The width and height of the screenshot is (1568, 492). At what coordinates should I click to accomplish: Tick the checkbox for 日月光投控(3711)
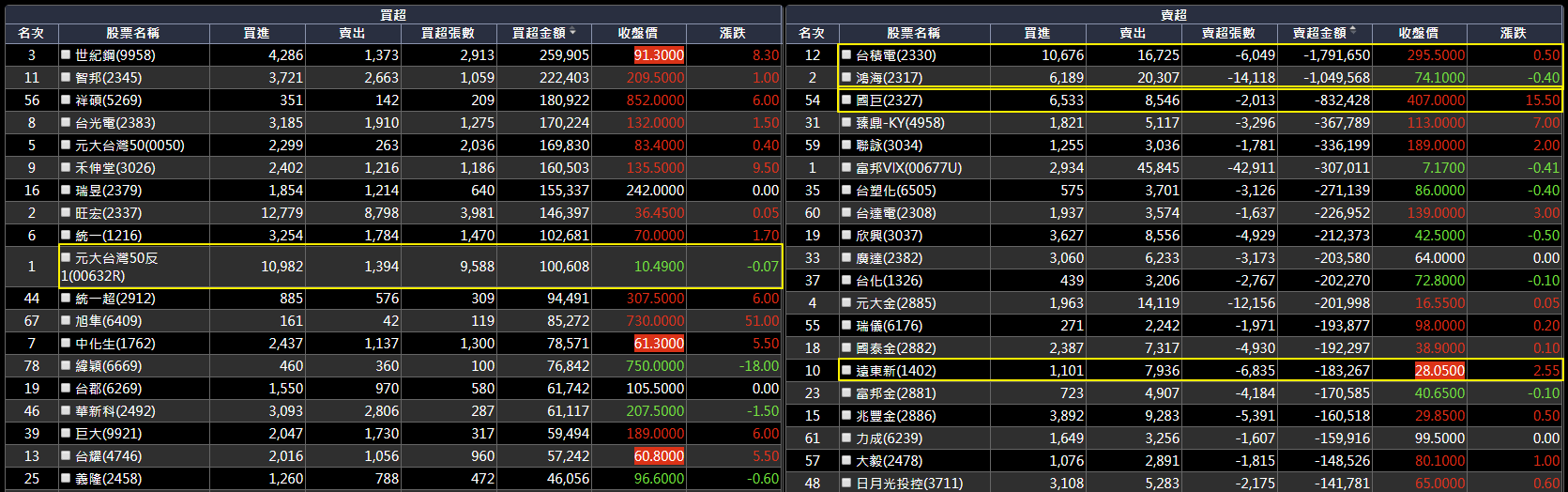[846, 483]
